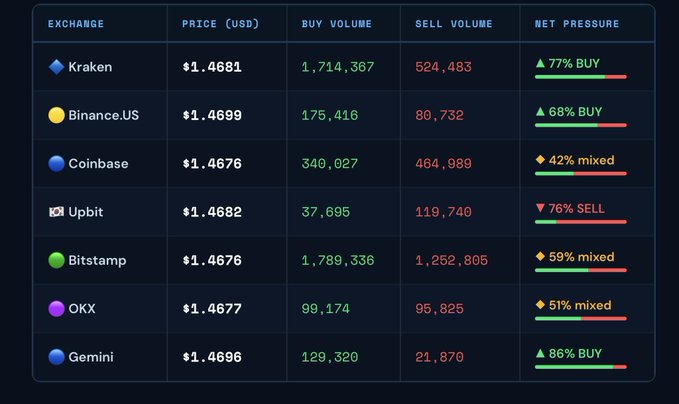The image size is (679, 404).
Task: Click Kraken's buy/sell pressure bar
Action: click(x=581, y=77)
